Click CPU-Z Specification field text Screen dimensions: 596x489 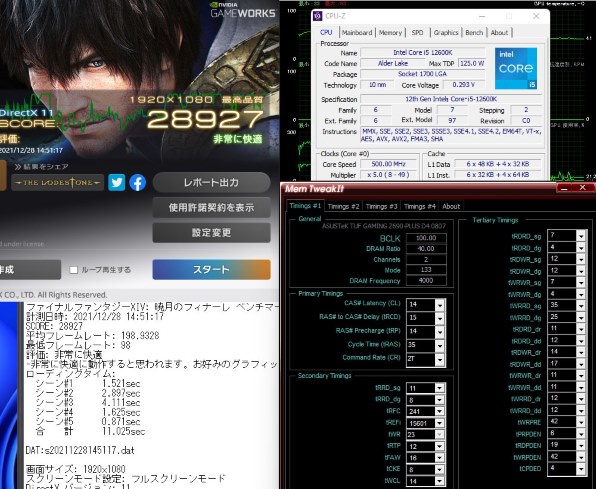451,99
